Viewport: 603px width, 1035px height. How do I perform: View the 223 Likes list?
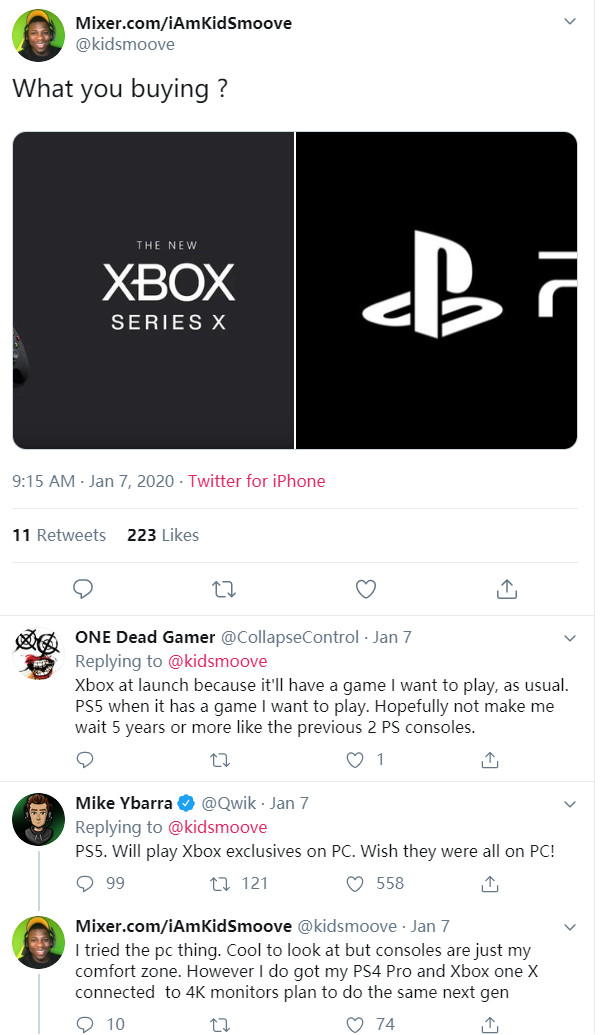click(163, 535)
